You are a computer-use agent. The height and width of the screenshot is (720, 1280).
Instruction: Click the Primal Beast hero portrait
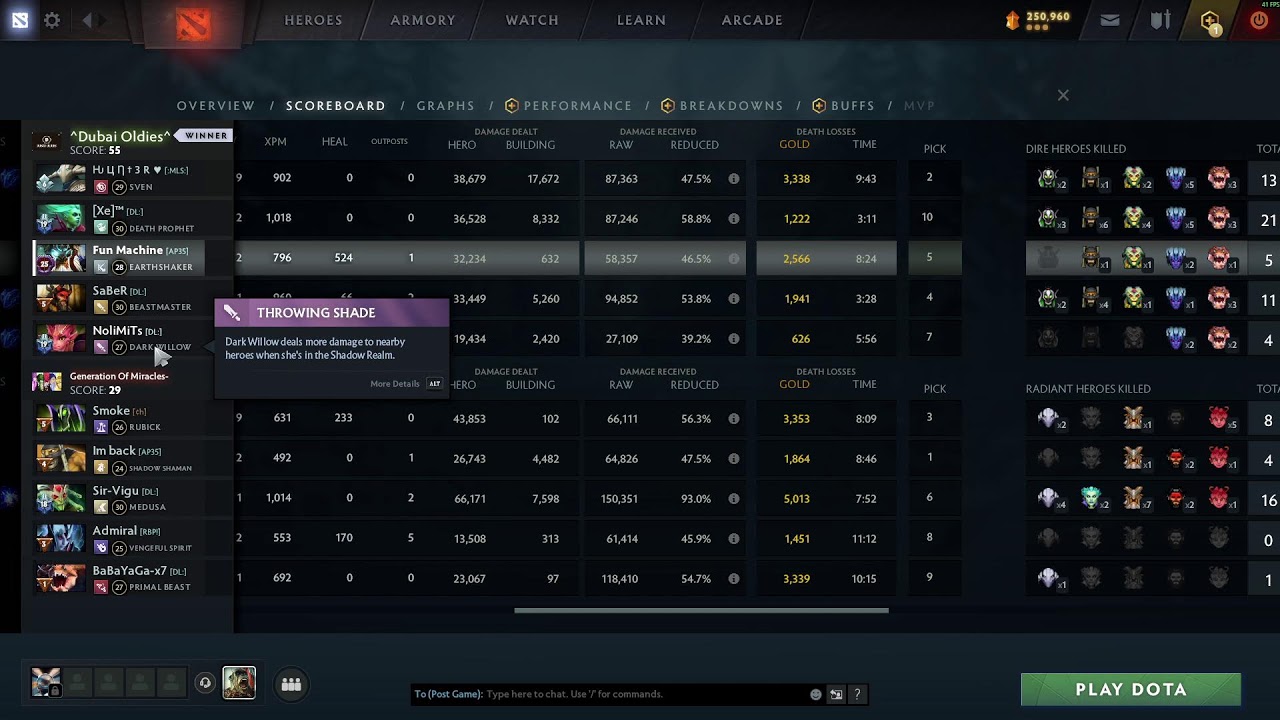tap(61, 578)
